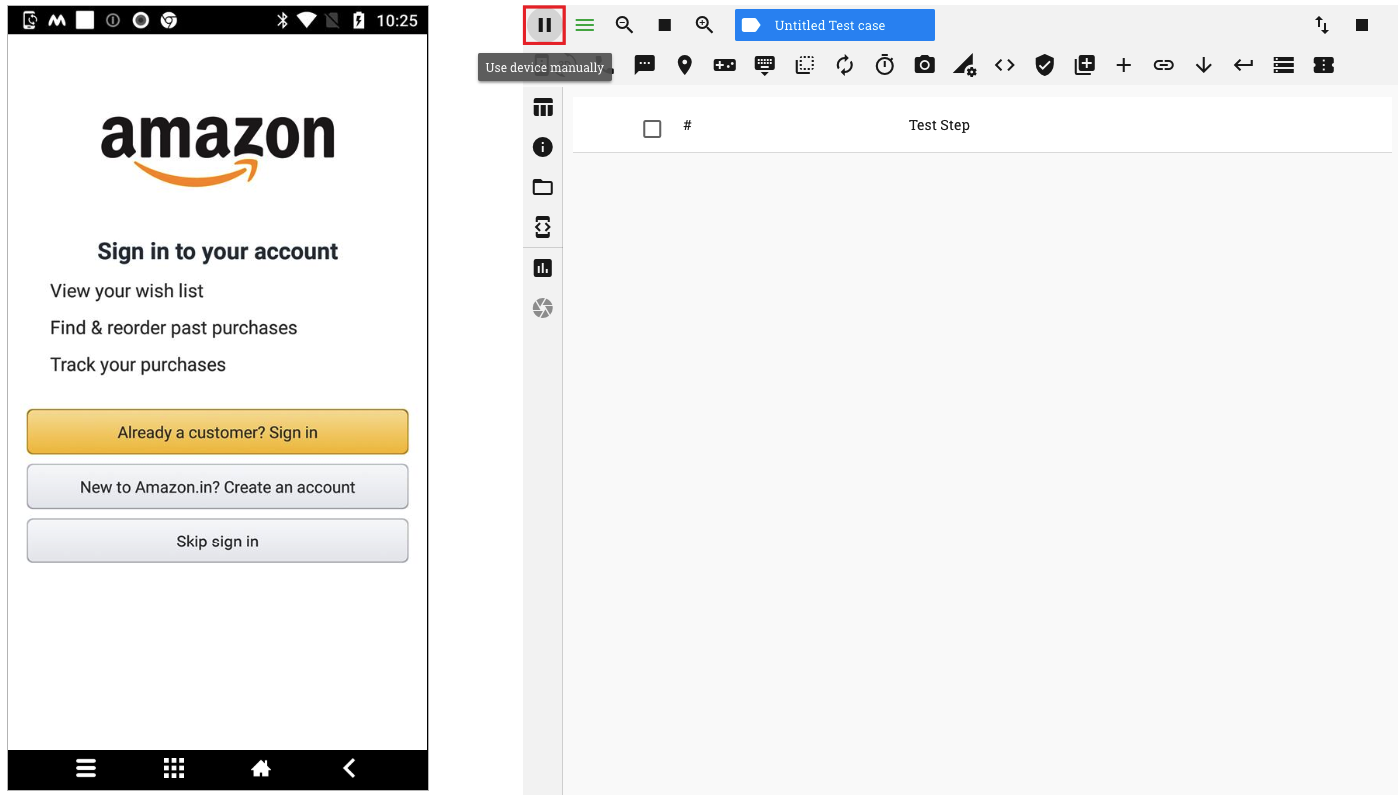The image size is (1398, 803).
Task: Click the stacked storage rows icon
Action: click(x=1284, y=65)
